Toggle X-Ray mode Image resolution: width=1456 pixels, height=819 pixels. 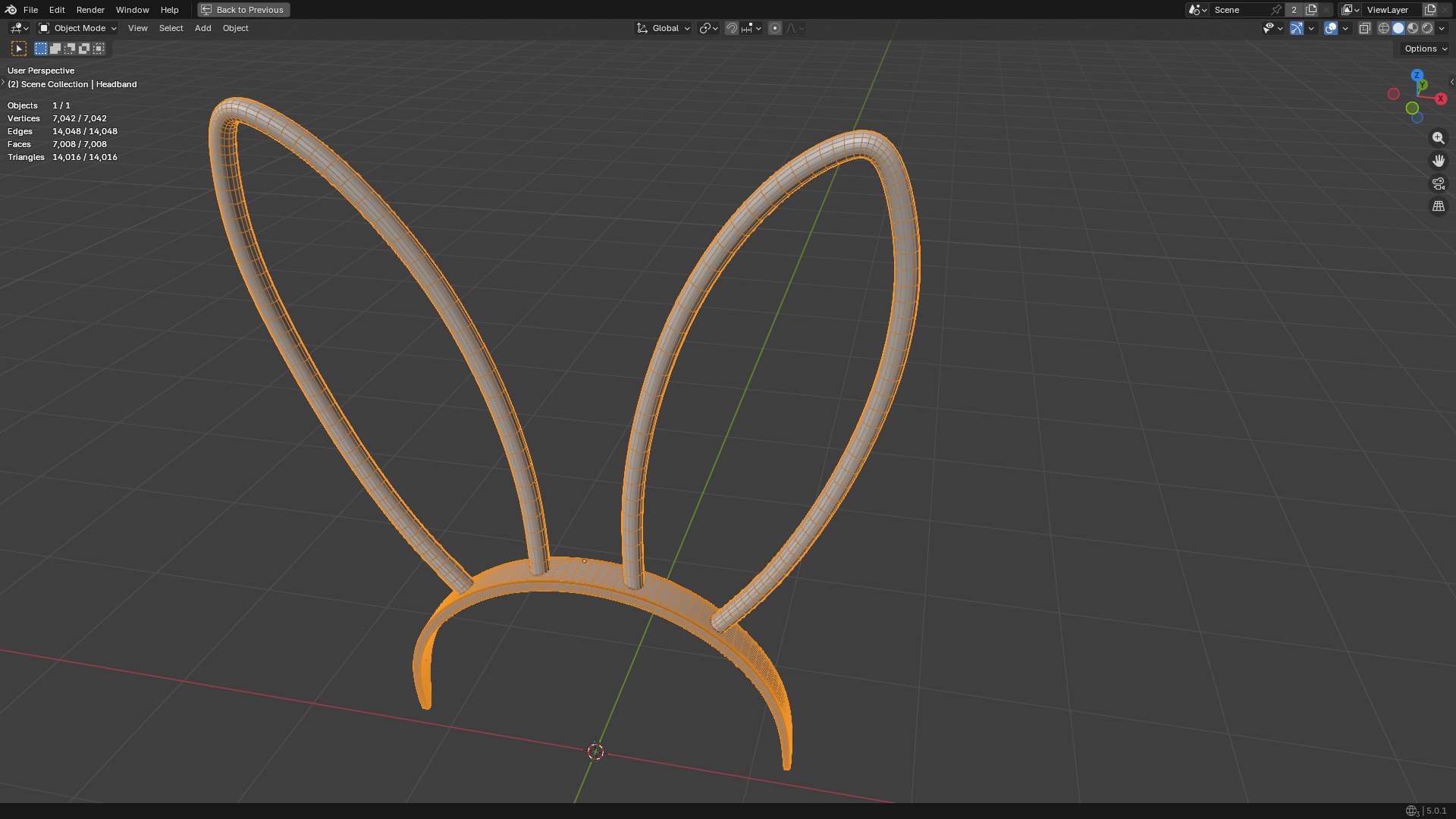1365,28
